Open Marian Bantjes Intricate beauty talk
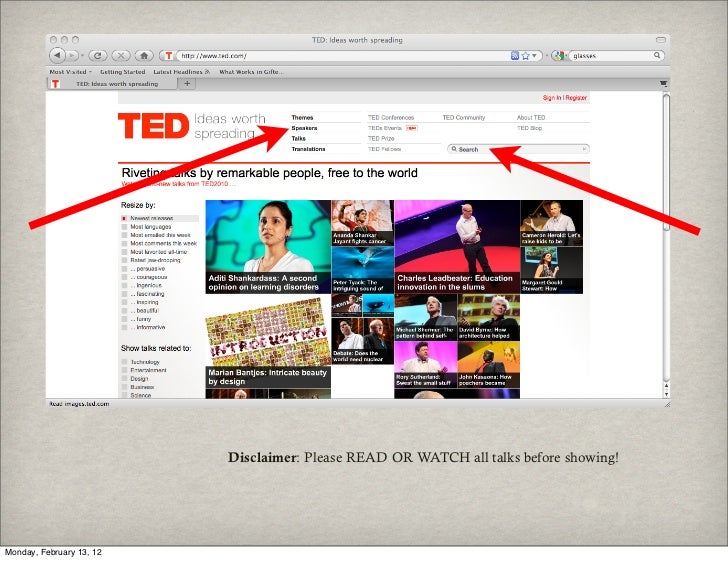This screenshot has height=561, width=728. pos(268,342)
